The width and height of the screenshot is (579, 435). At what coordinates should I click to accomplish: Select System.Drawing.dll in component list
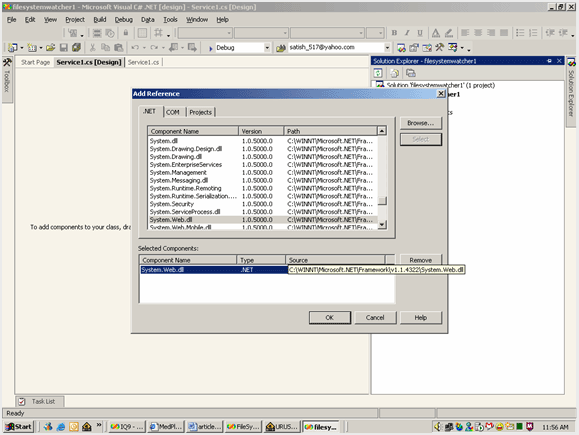pos(263,157)
